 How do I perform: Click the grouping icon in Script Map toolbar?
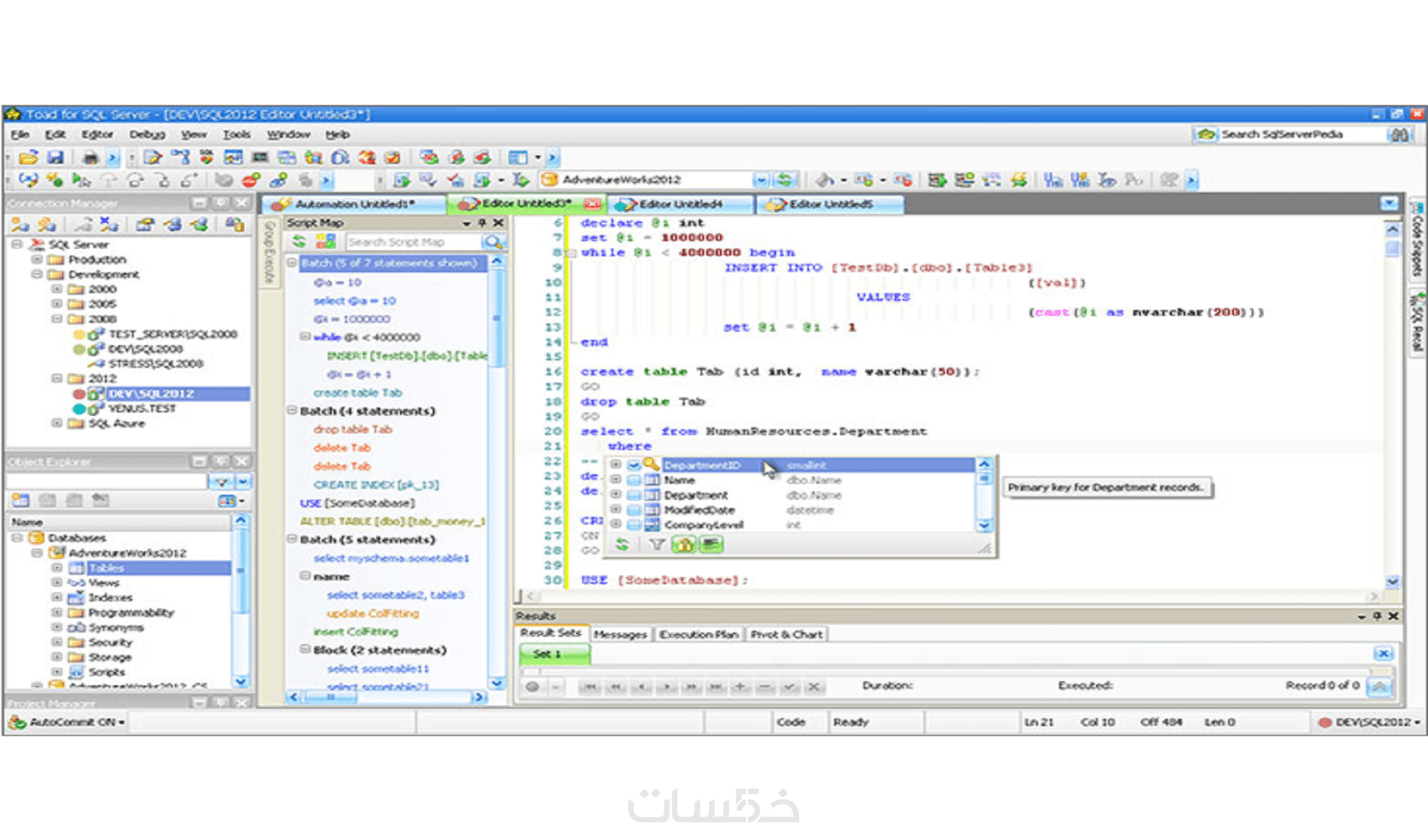pos(325,242)
